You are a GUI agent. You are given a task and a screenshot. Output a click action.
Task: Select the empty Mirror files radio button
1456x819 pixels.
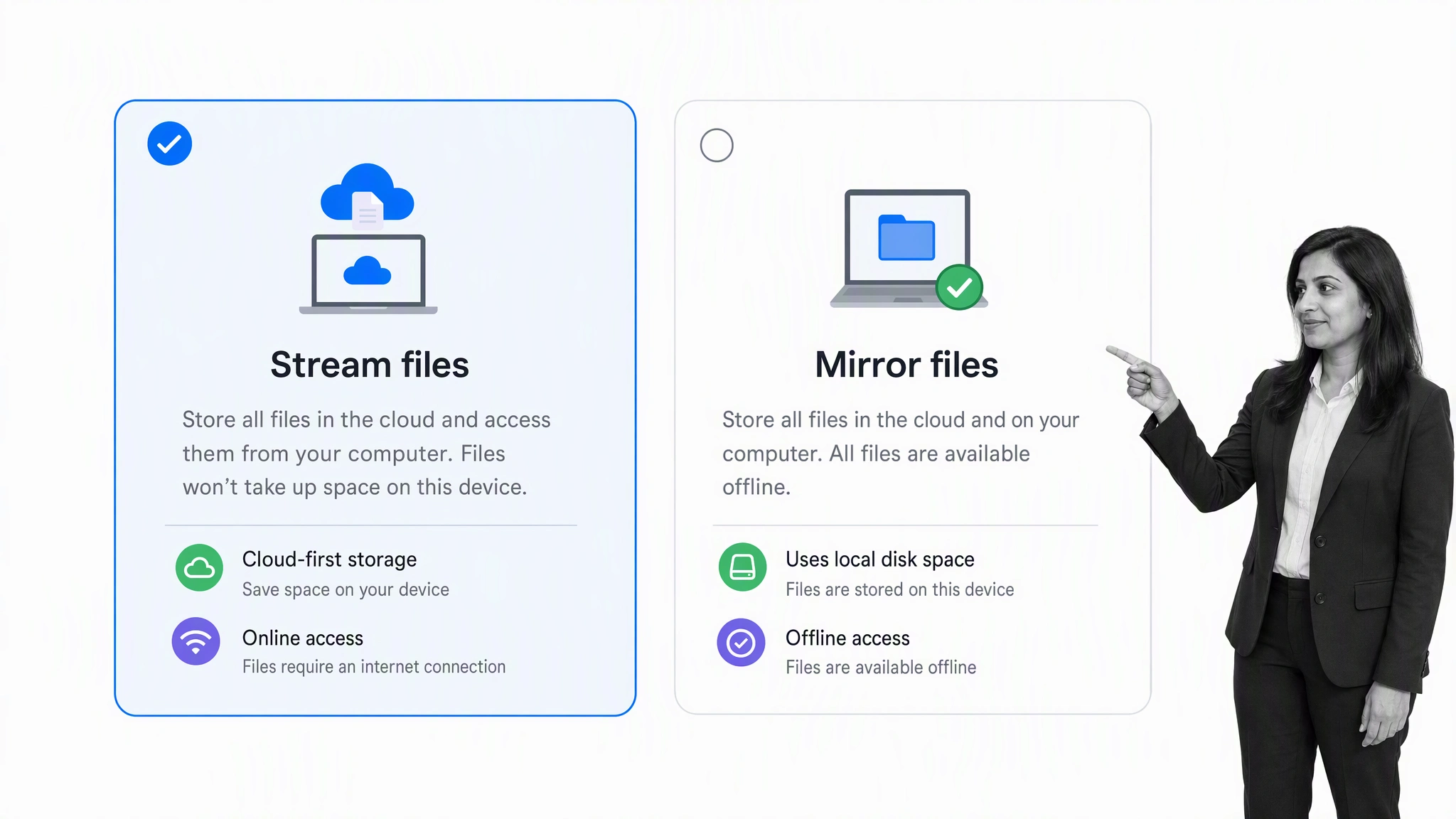(x=717, y=145)
